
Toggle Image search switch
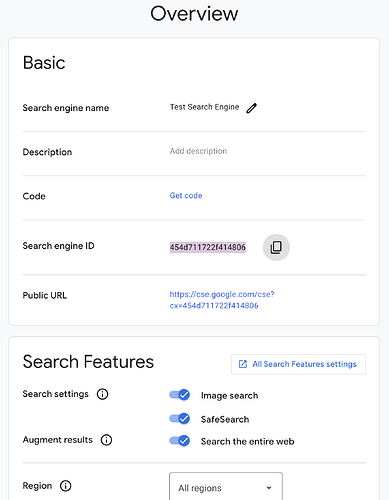180,395
